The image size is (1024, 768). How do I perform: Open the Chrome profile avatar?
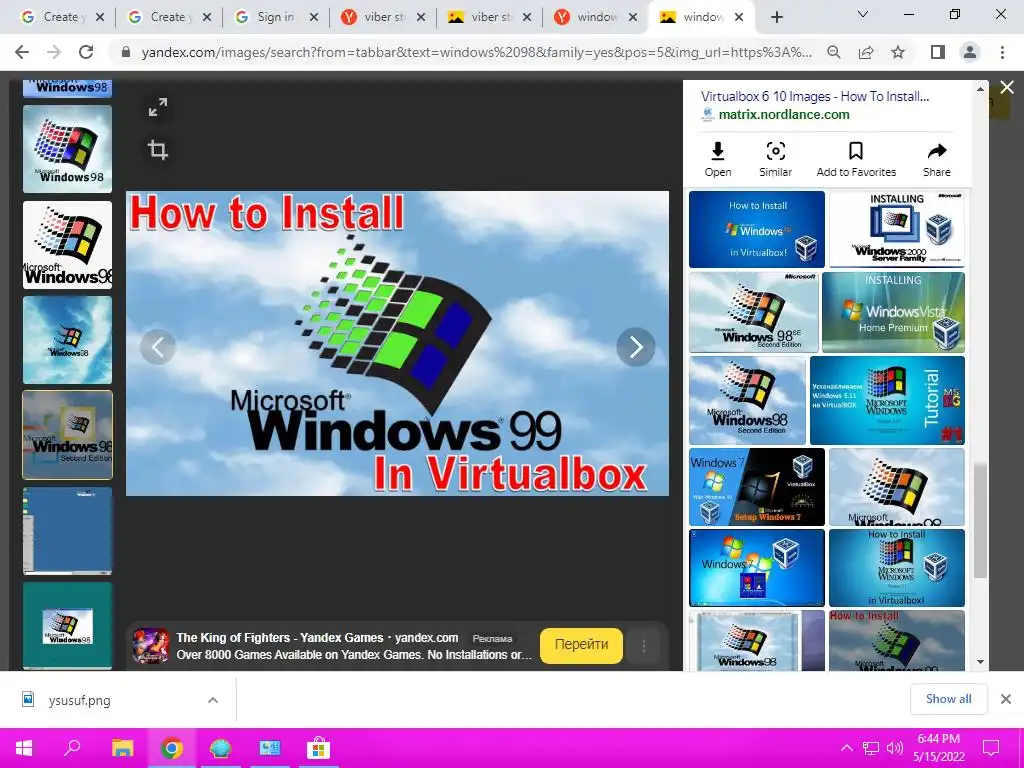(x=970, y=52)
